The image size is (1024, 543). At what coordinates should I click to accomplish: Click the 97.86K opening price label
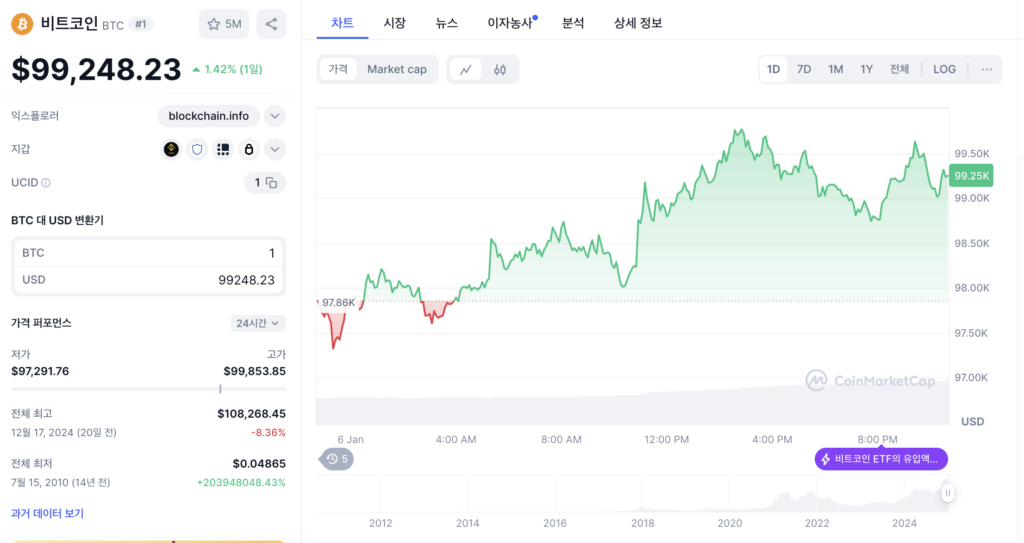[x=338, y=303]
